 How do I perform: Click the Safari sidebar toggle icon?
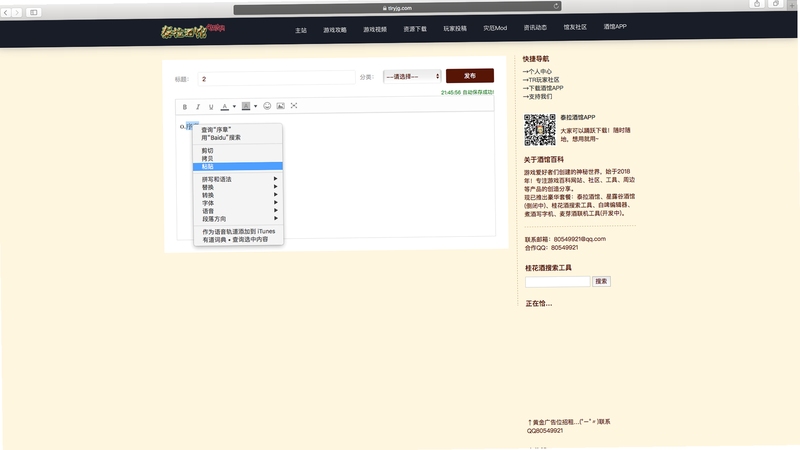pyautogui.click(x=34, y=12)
